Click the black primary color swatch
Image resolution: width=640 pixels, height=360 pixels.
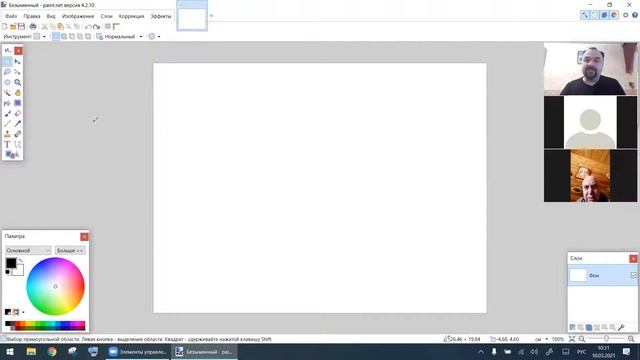tap(11, 263)
